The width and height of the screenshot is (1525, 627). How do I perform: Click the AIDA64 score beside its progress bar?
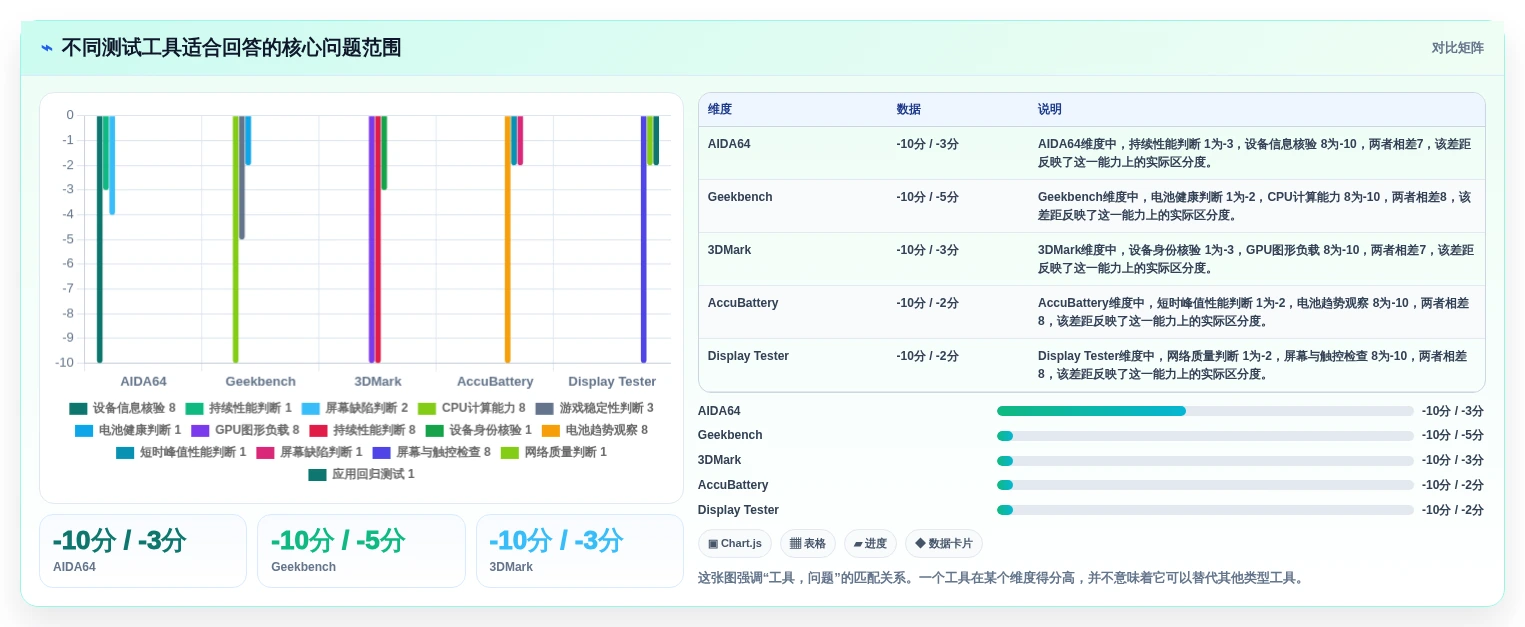point(1453,411)
